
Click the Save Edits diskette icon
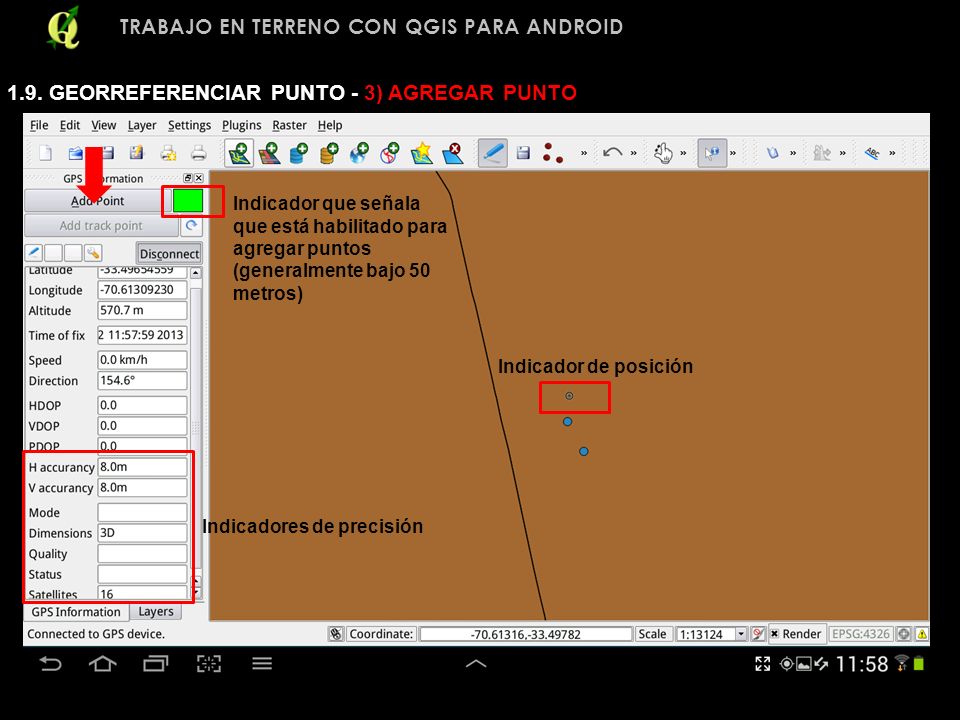[523, 152]
